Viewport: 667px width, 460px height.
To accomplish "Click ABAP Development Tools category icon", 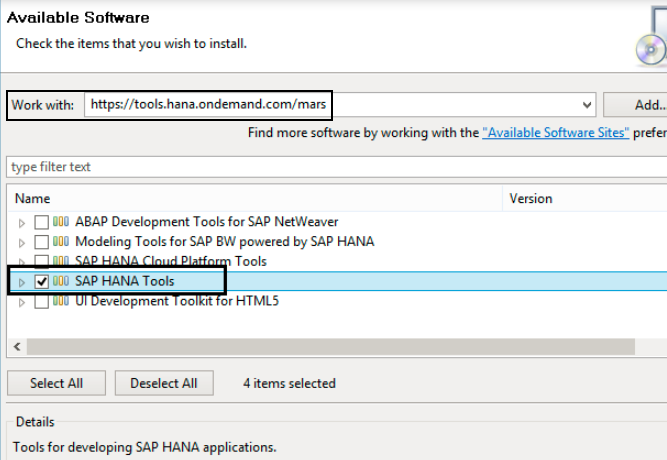I will pos(61,222).
